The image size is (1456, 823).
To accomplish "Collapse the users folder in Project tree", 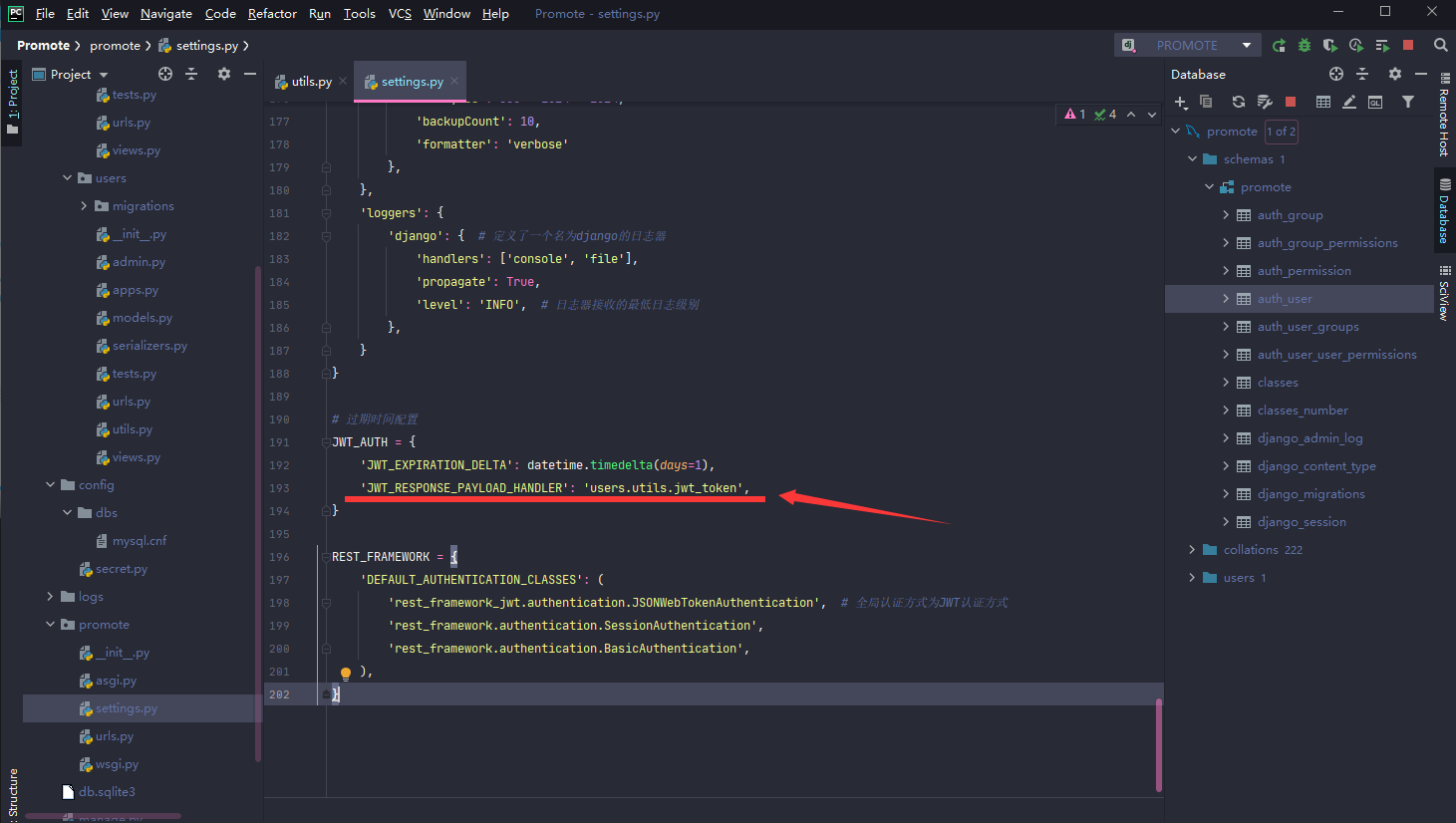I will pyautogui.click(x=67, y=178).
